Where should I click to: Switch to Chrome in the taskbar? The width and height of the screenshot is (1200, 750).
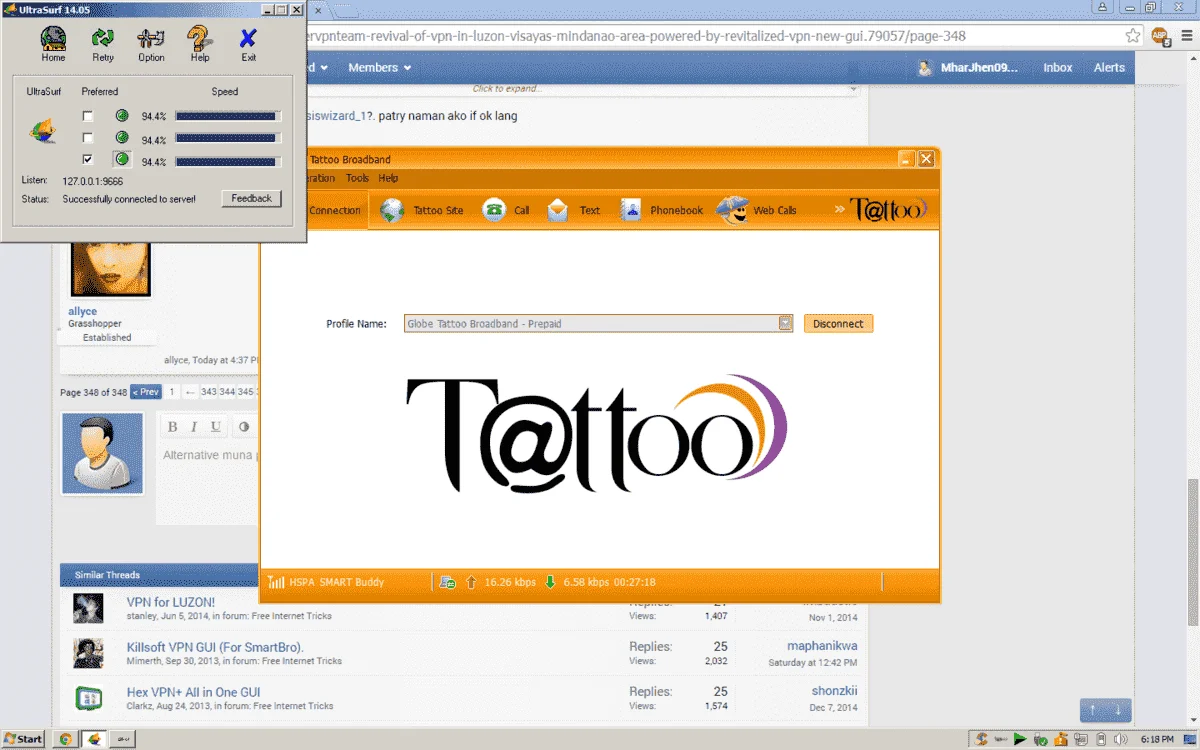point(65,739)
